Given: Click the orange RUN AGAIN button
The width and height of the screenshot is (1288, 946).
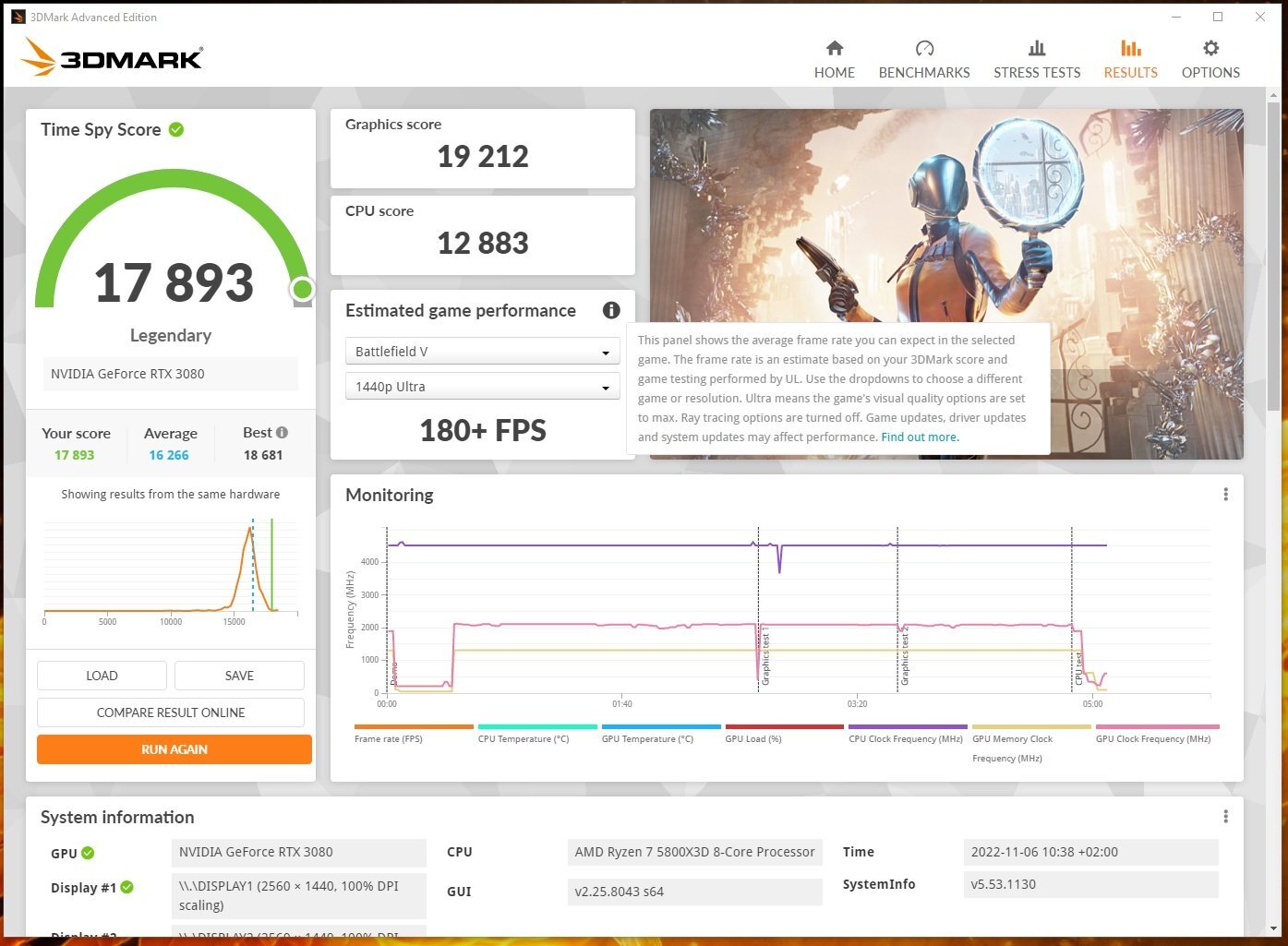Looking at the screenshot, I should pos(175,749).
